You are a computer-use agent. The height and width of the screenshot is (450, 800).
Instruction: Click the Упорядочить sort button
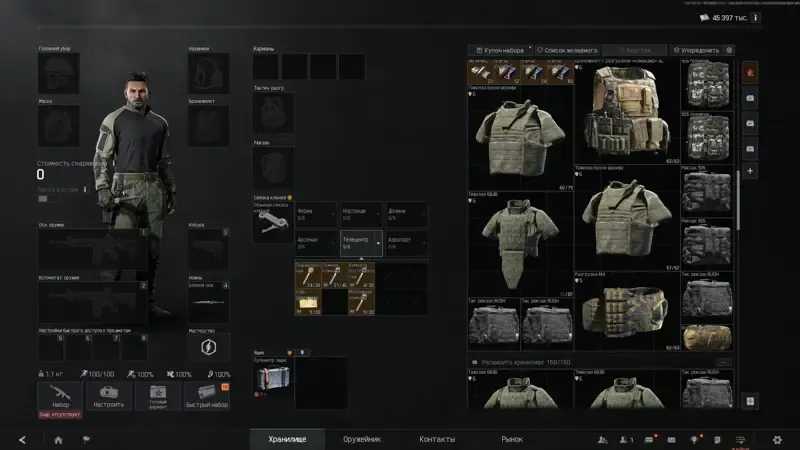697,50
